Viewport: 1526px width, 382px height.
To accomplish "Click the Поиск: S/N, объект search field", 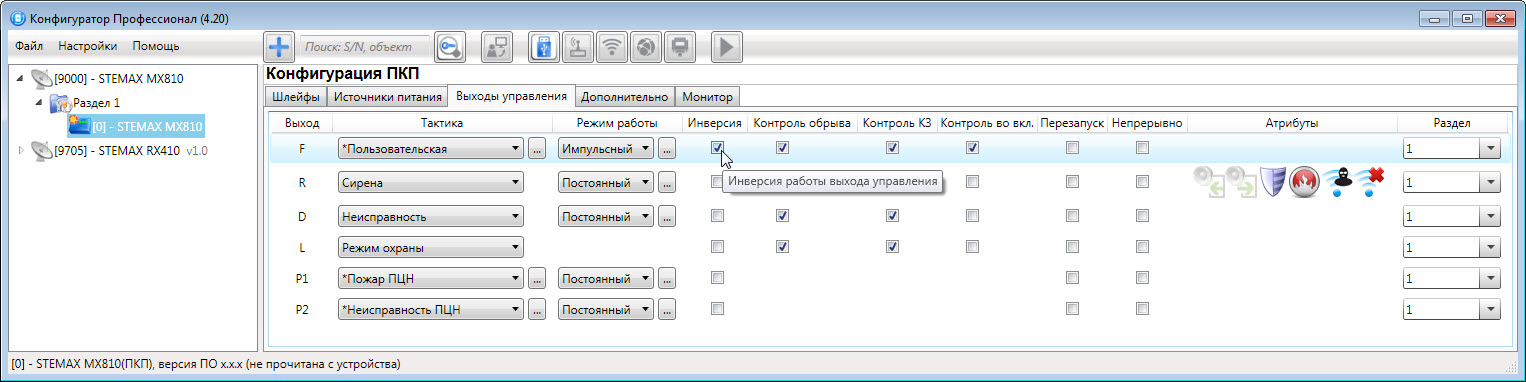I will pos(366,47).
